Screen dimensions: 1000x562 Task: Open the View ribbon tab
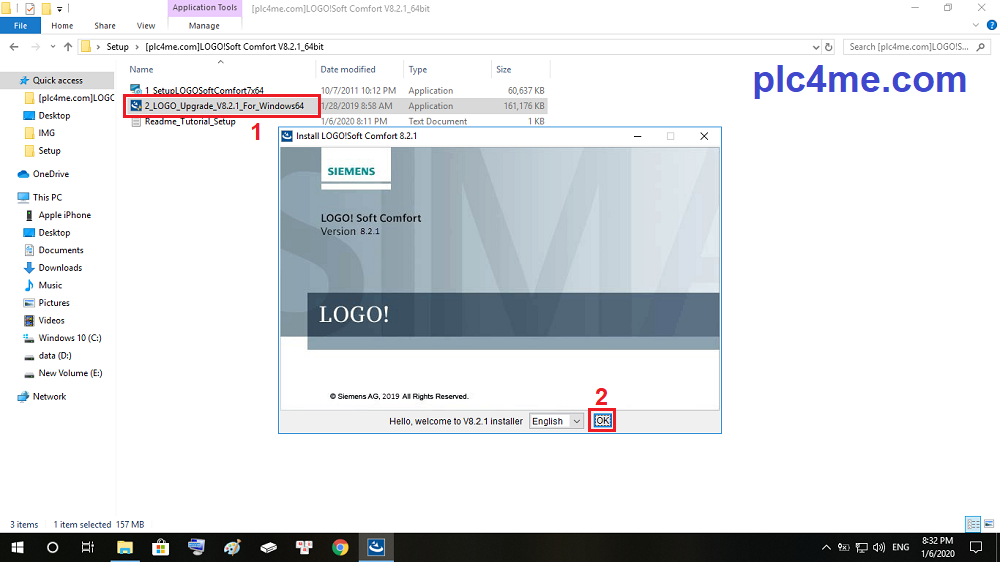146,25
